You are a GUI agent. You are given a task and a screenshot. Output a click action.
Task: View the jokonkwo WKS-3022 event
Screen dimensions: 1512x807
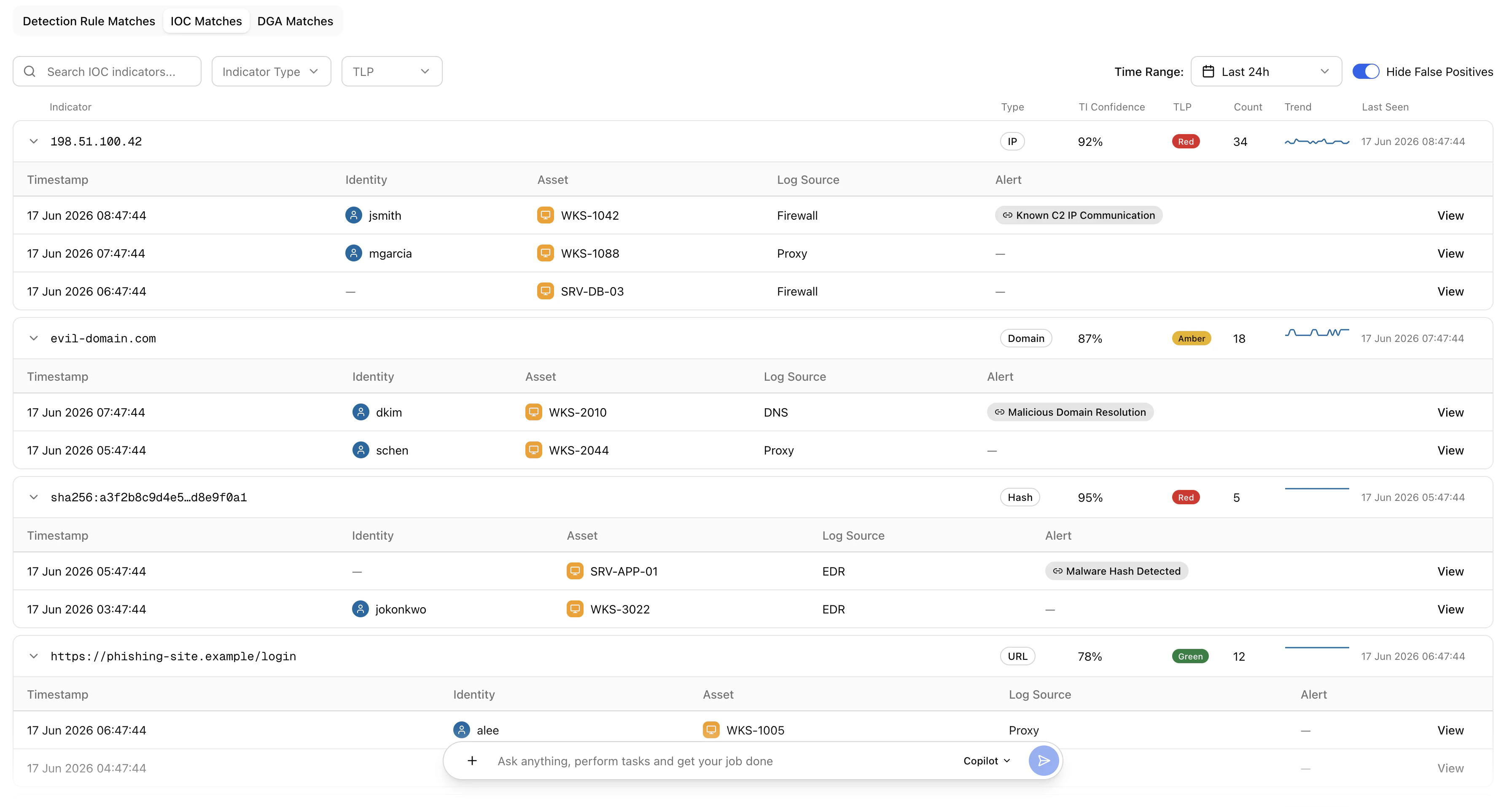click(x=1450, y=609)
